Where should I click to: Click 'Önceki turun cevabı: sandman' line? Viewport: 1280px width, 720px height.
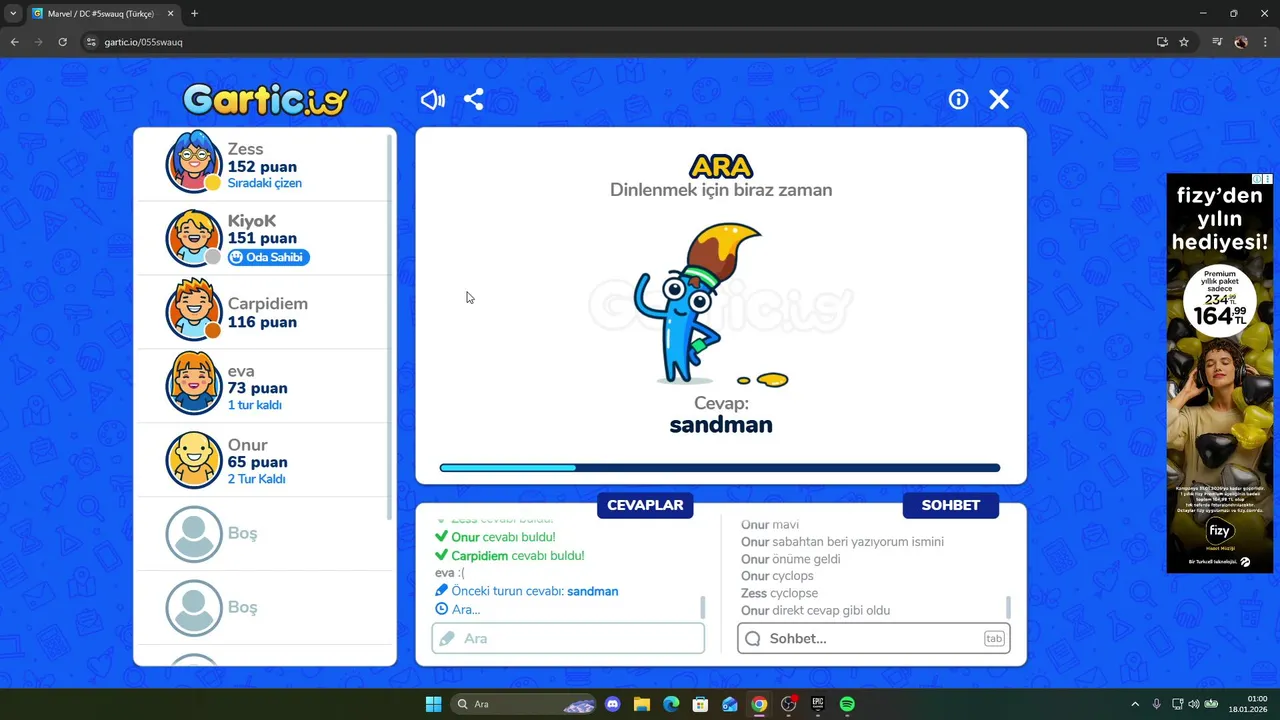527,591
